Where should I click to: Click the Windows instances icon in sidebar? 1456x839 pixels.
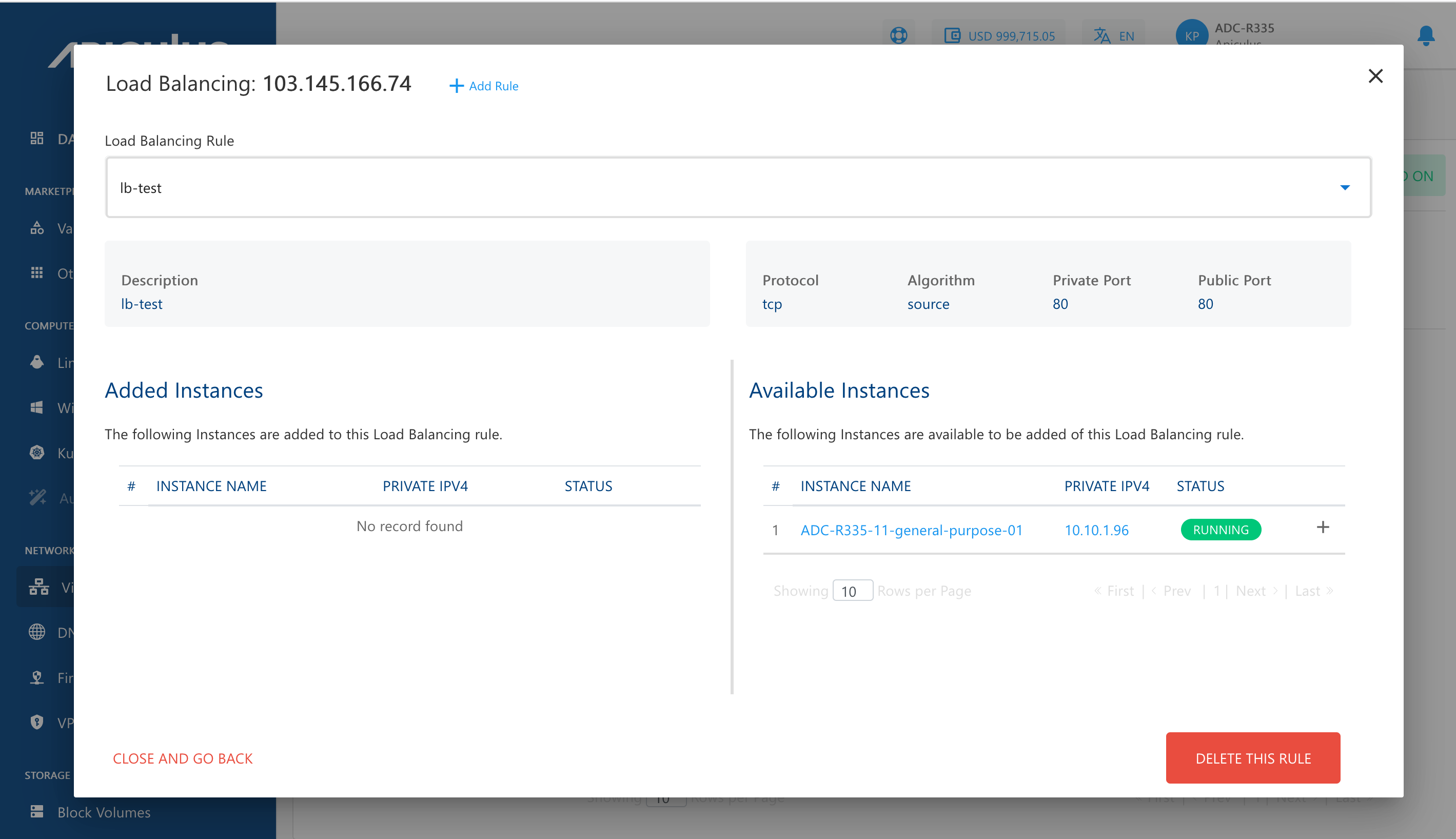[37, 407]
